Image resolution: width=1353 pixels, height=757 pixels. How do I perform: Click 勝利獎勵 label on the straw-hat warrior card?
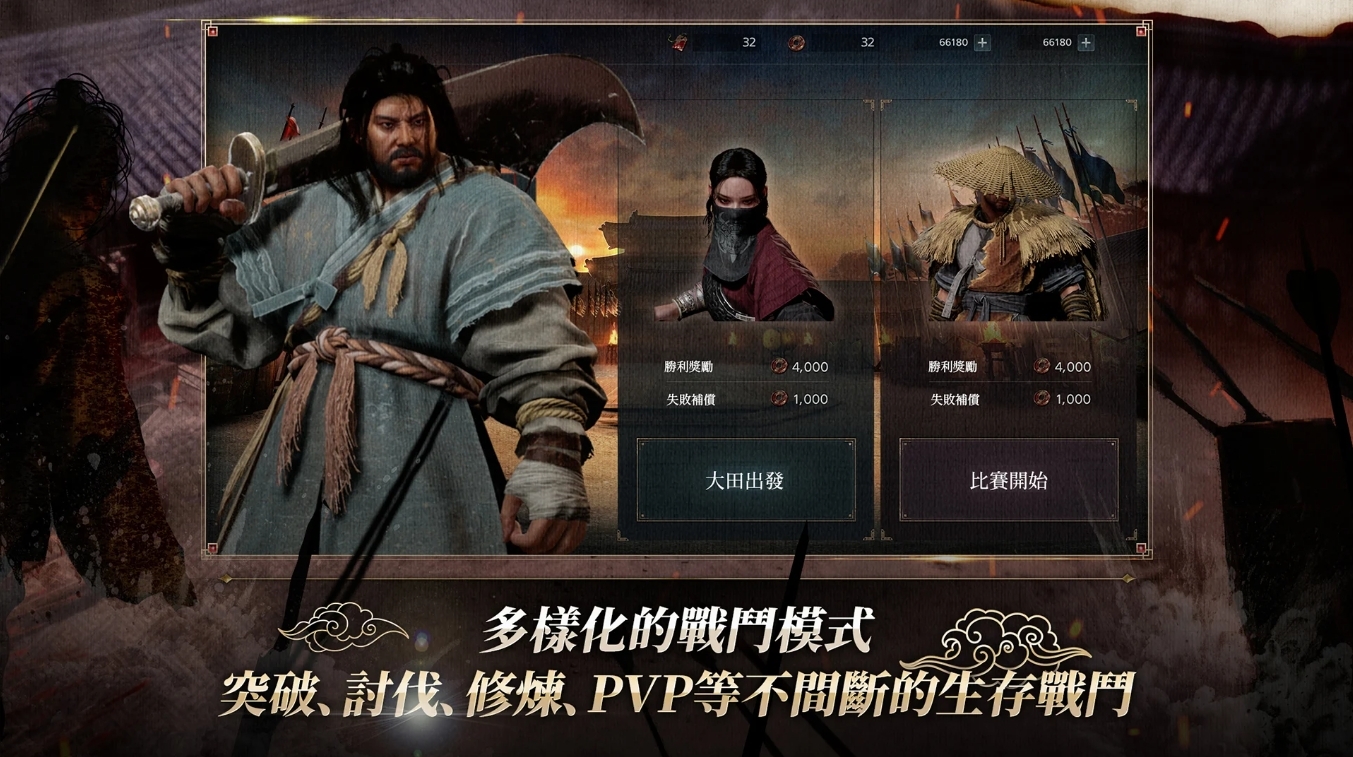pyautogui.click(x=953, y=367)
